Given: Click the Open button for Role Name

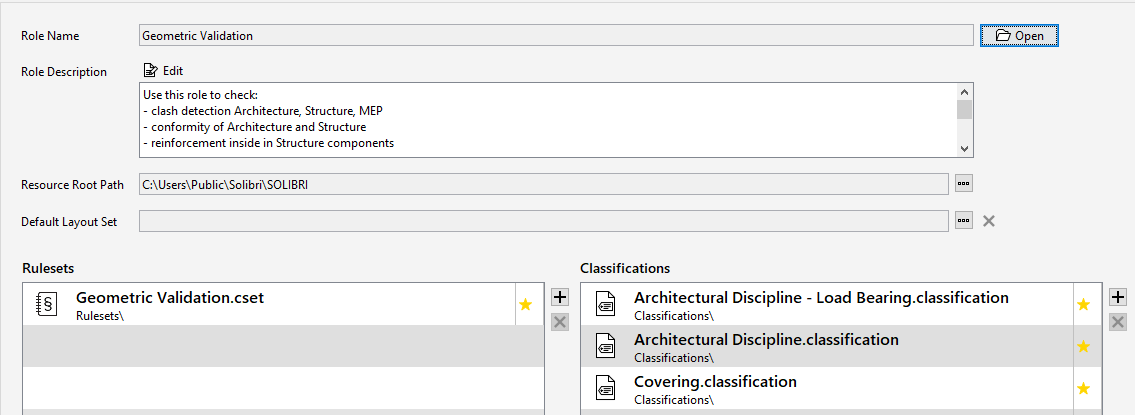Looking at the screenshot, I should [1019, 35].
